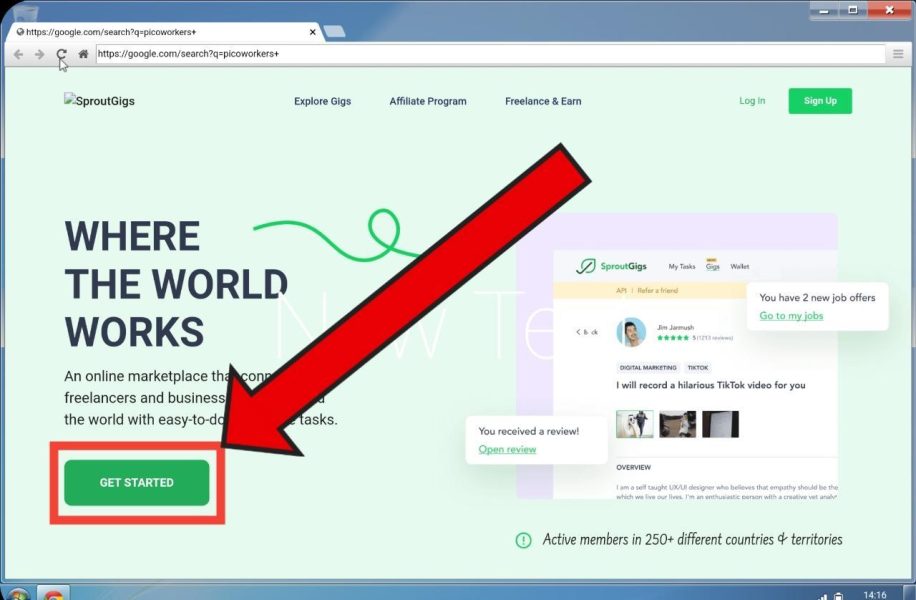Go to the browser home page icon
This screenshot has height=600, width=916.
(x=83, y=54)
